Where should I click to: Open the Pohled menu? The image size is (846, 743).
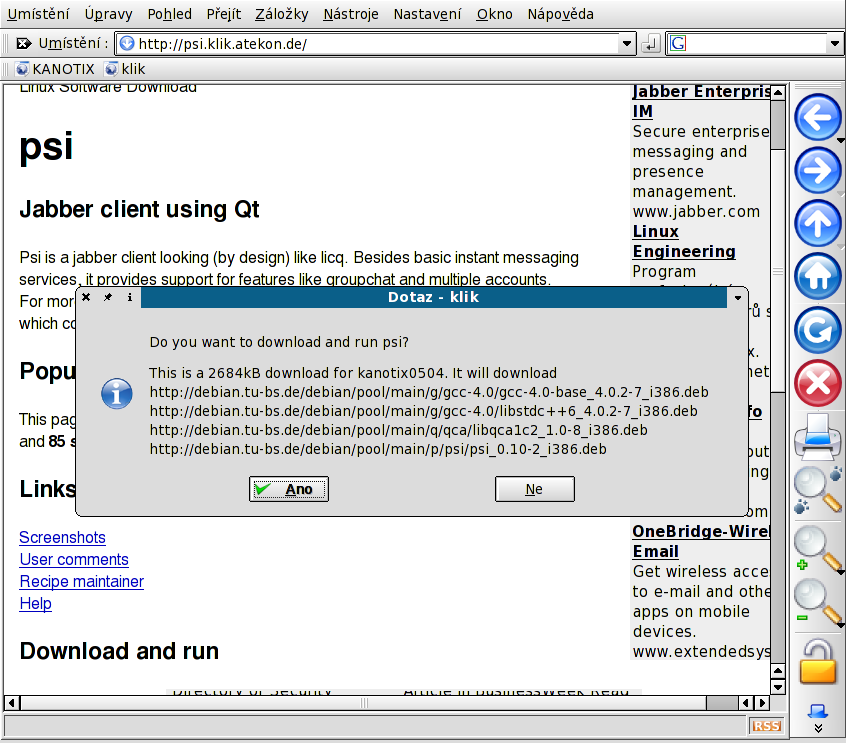pyautogui.click(x=169, y=14)
